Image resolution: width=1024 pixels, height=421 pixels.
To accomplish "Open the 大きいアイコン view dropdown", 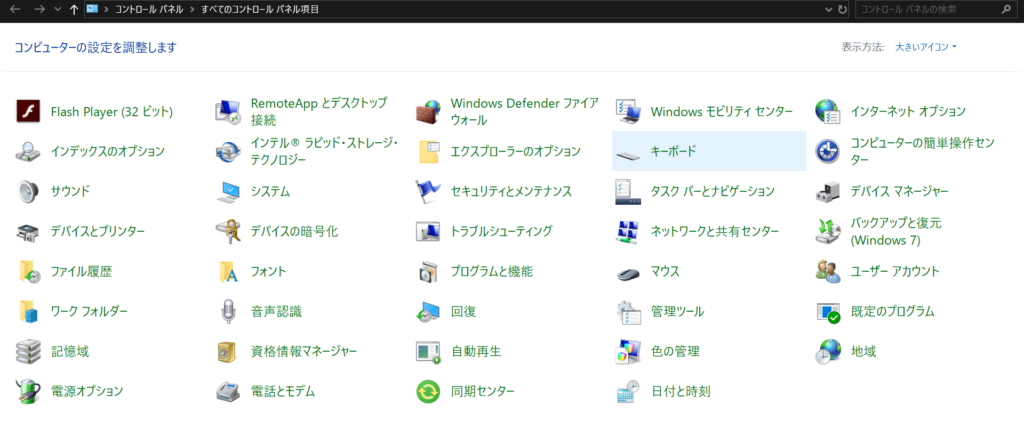I will point(925,47).
